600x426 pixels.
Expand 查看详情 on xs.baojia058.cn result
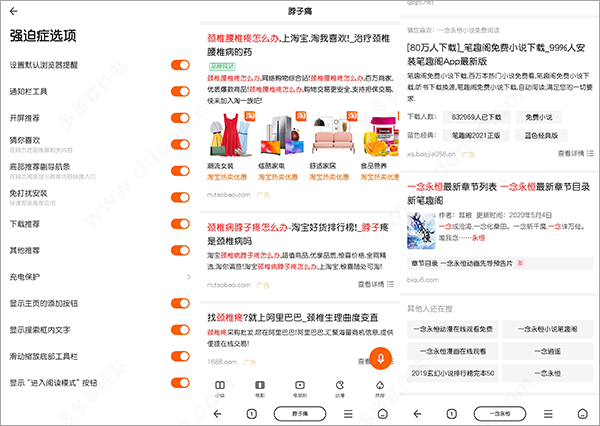pos(576,153)
